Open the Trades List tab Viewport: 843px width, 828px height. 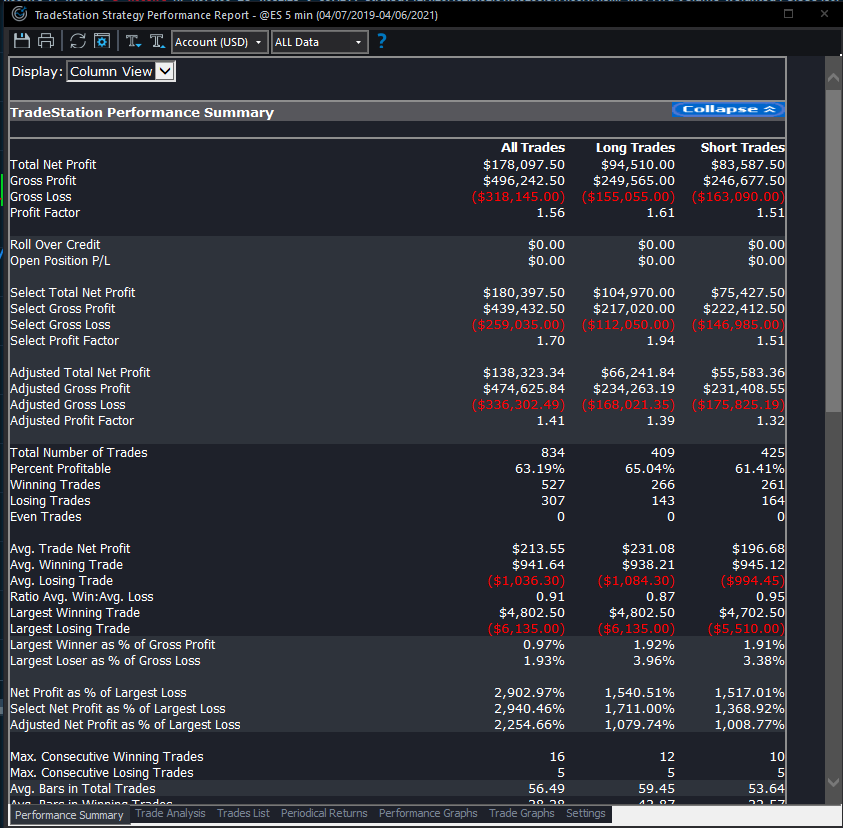pyautogui.click(x=243, y=813)
